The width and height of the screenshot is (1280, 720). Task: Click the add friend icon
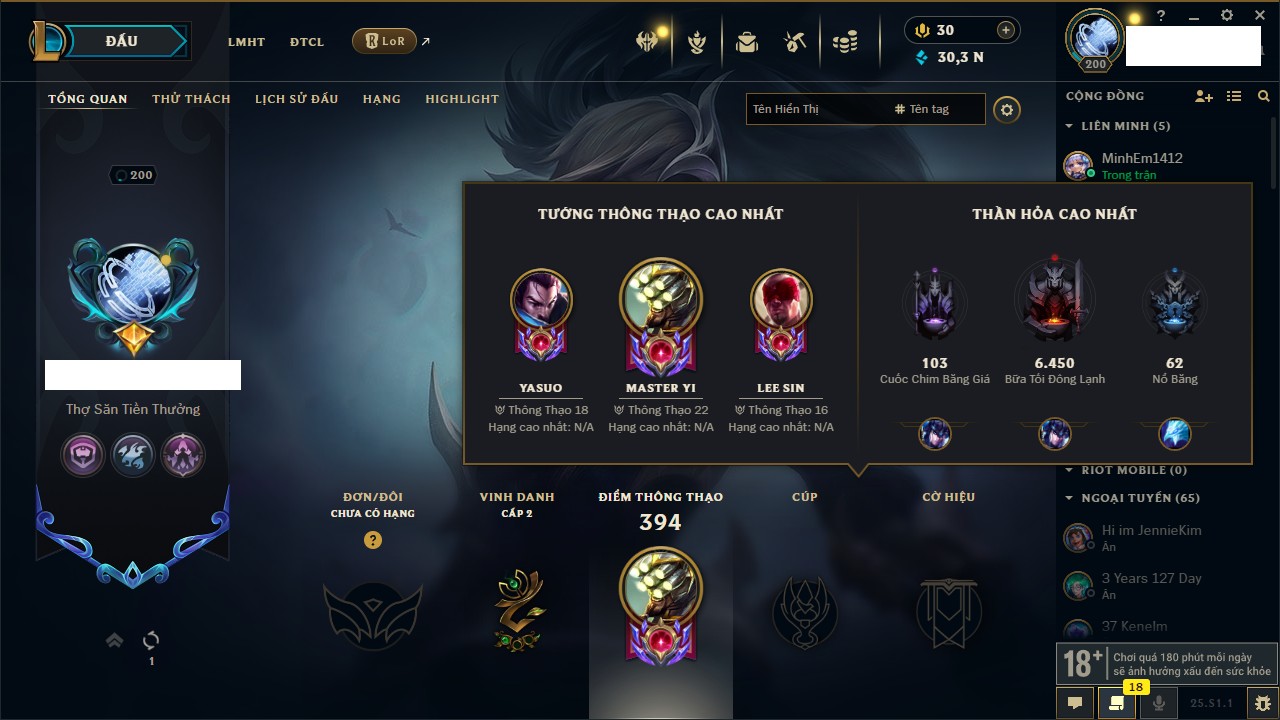click(1204, 96)
